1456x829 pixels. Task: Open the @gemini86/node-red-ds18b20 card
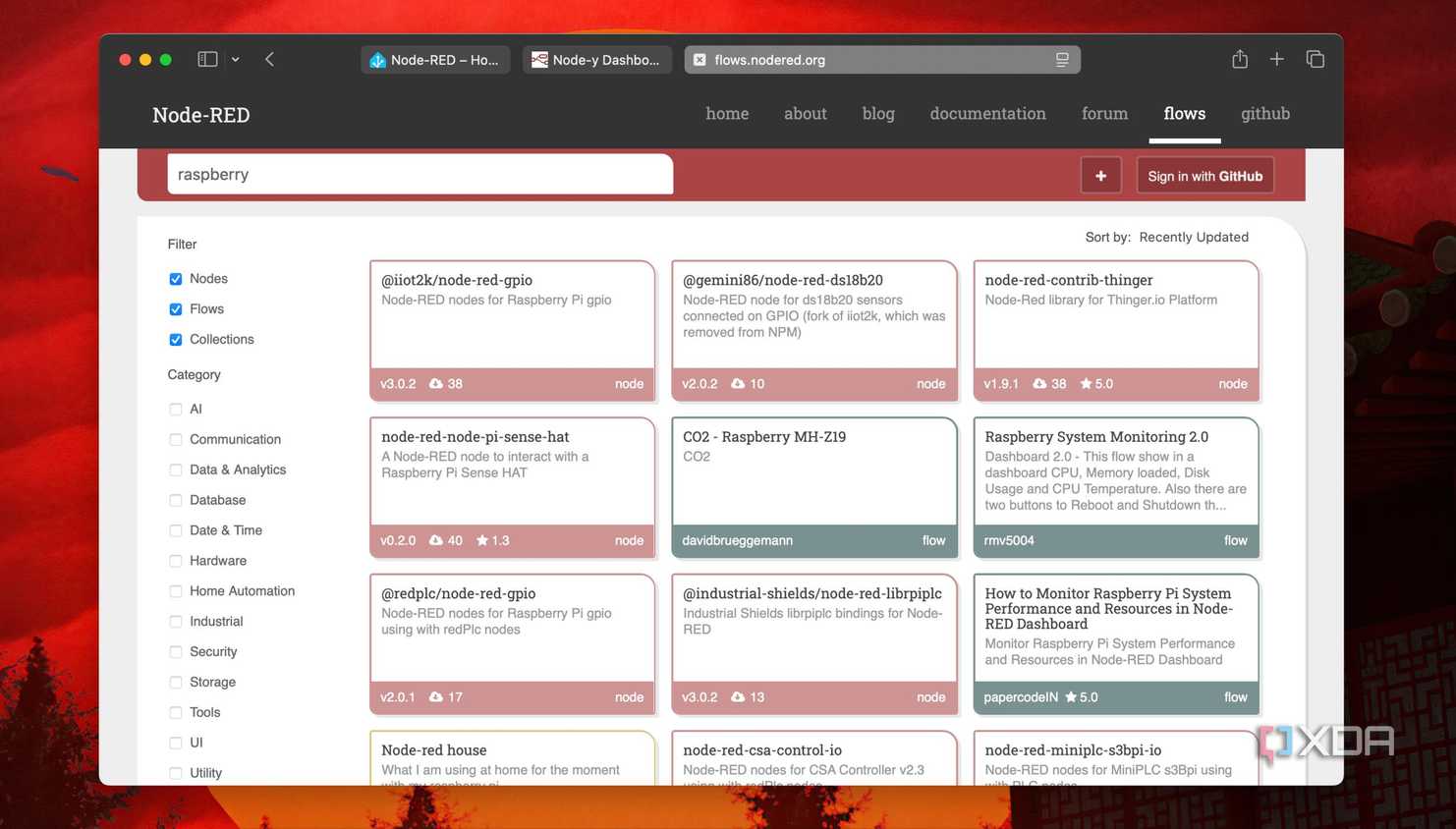(x=813, y=331)
